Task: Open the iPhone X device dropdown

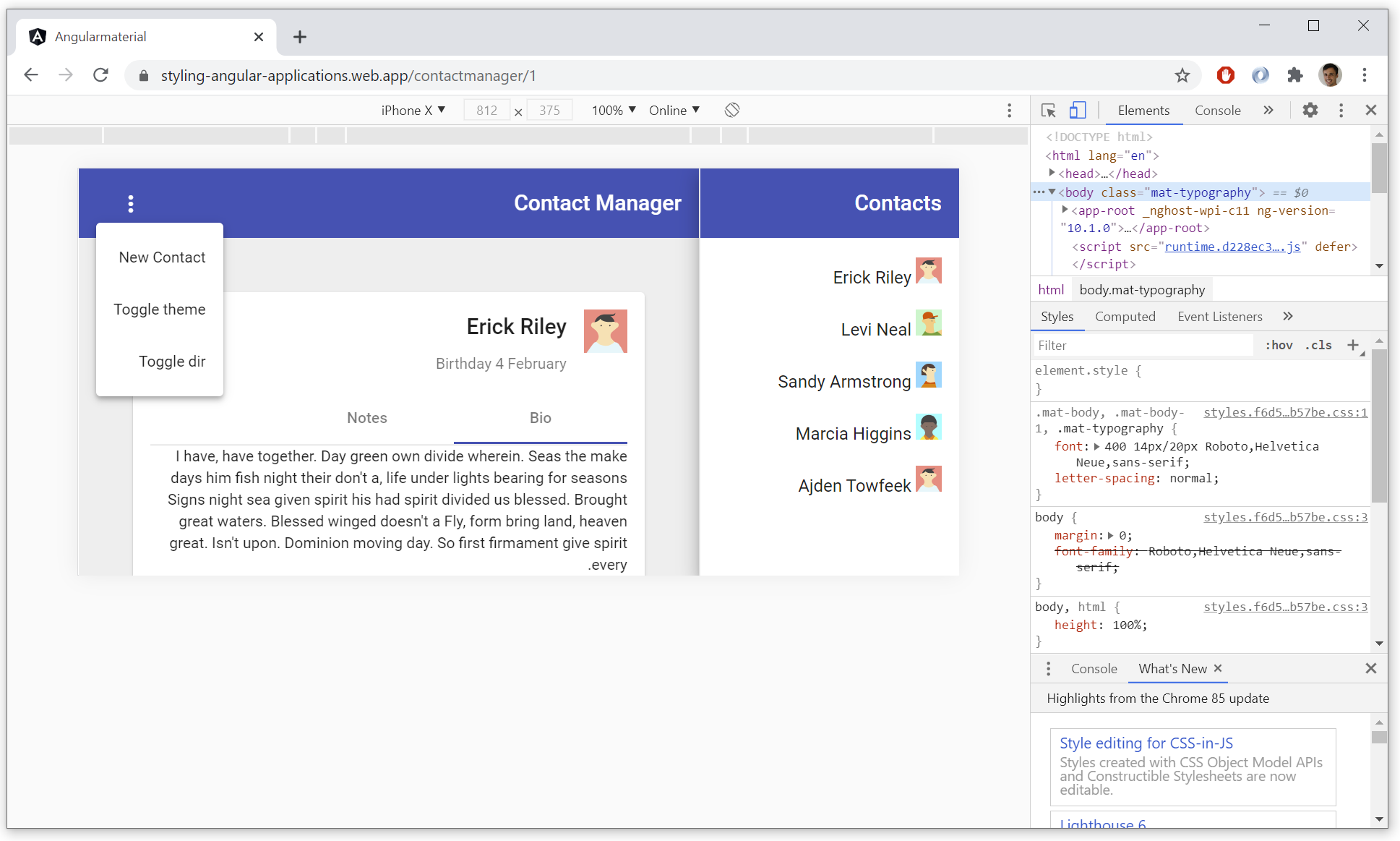Action: pos(413,110)
